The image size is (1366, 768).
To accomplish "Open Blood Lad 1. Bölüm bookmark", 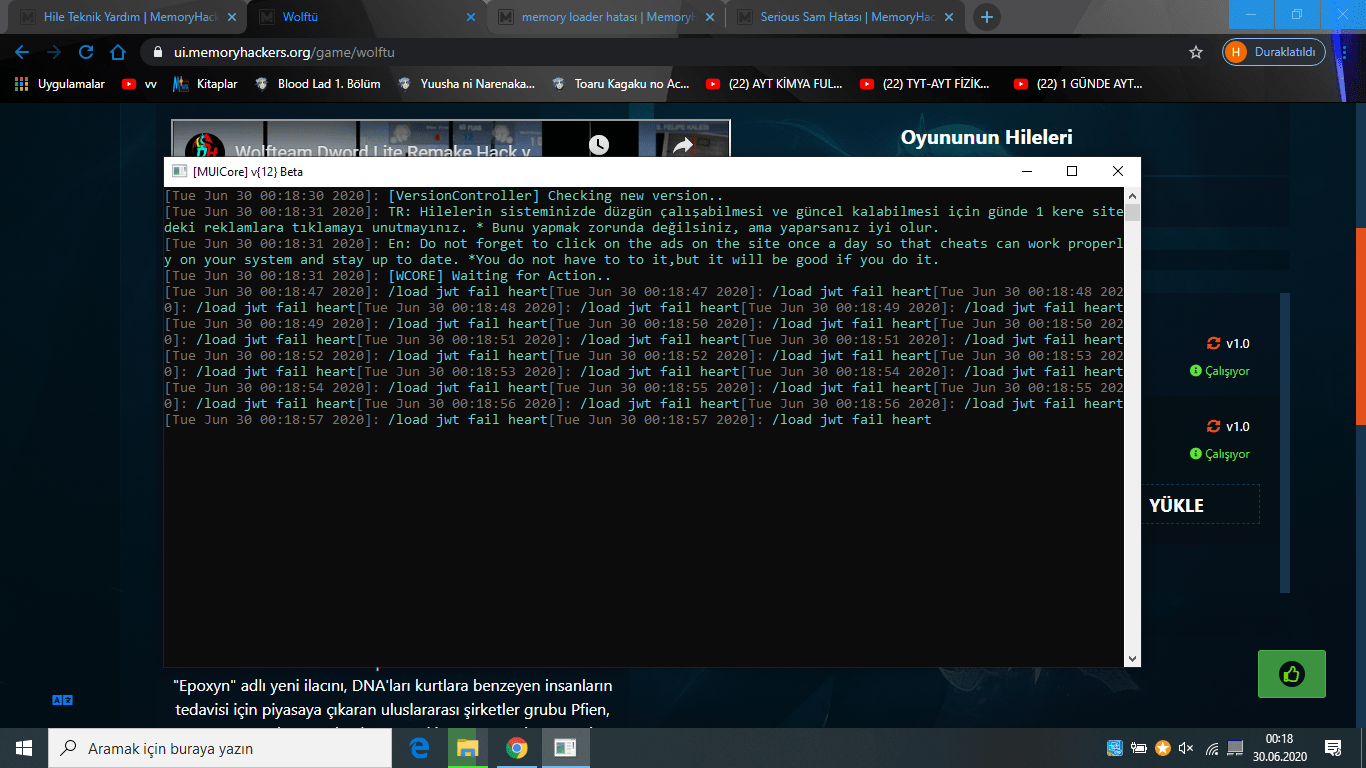I will click(x=317, y=84).
